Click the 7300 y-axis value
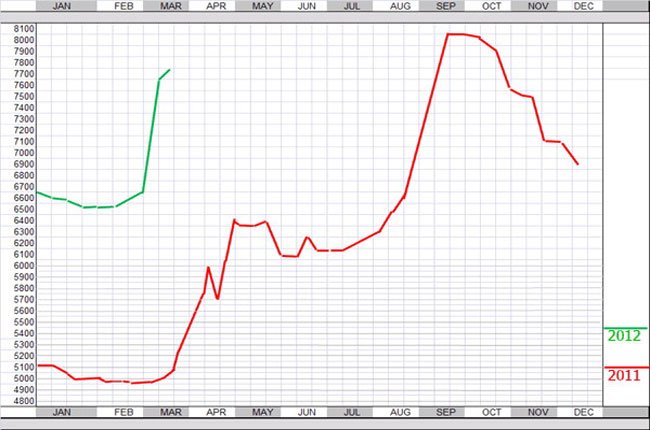 click(24, 119)
